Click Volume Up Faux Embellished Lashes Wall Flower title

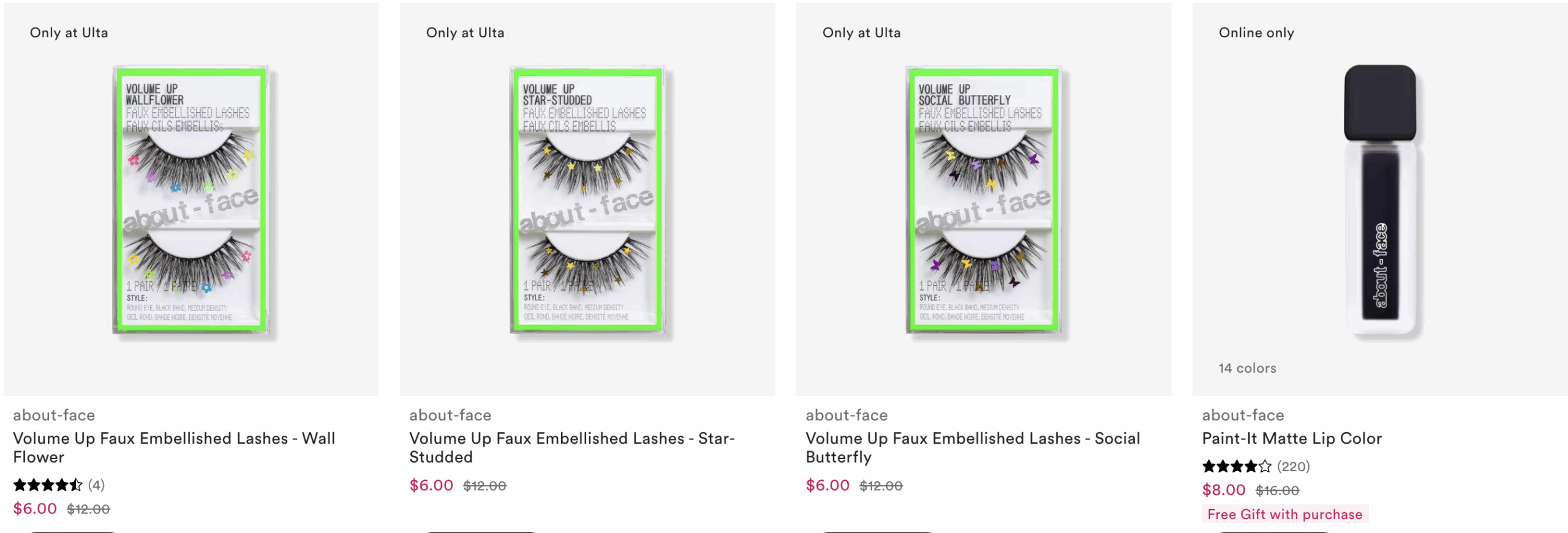coord(174,447)
